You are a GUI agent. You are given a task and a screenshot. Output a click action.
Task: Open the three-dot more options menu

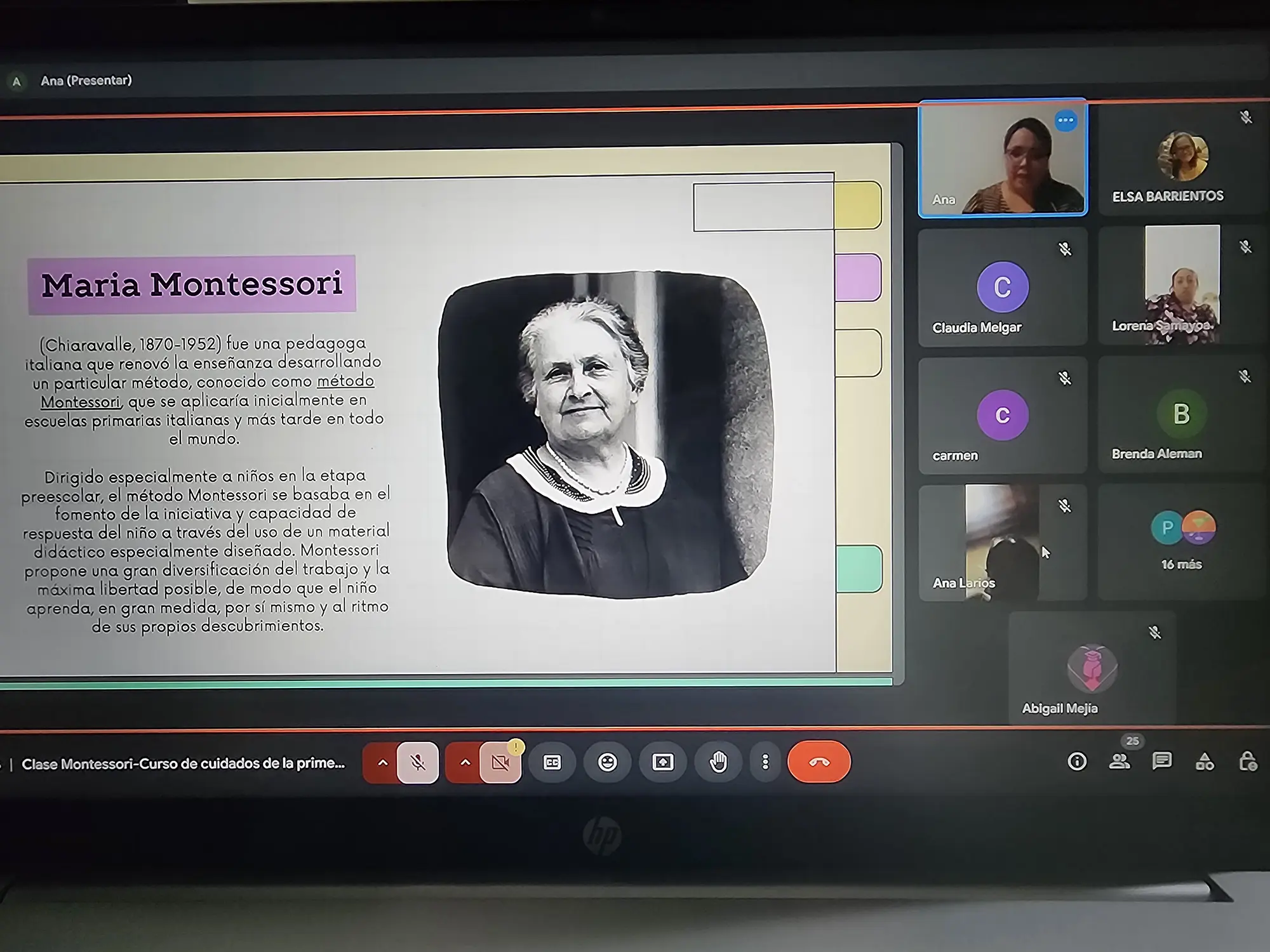765,762
